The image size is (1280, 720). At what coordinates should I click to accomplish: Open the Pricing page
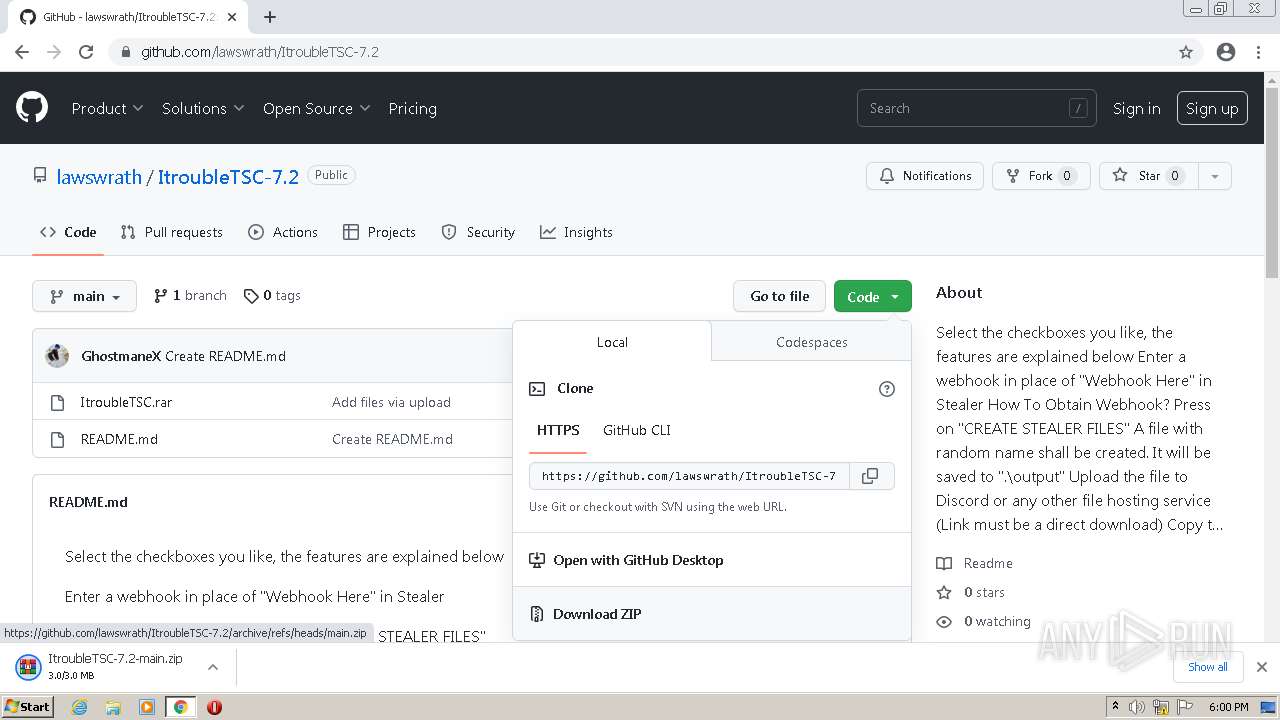[412, 108]
